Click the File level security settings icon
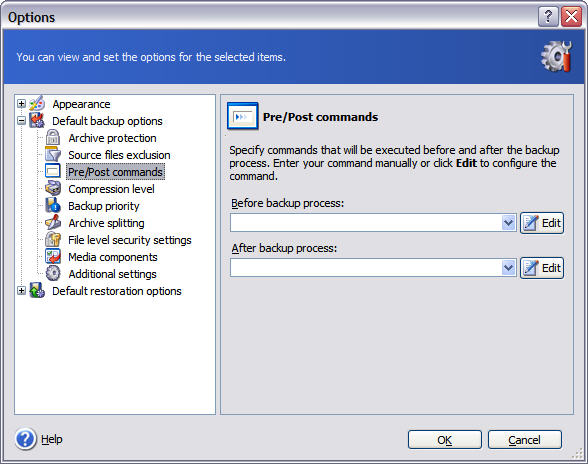The width and height of the screenshot is (588, 464). click(x=52, y=240)
